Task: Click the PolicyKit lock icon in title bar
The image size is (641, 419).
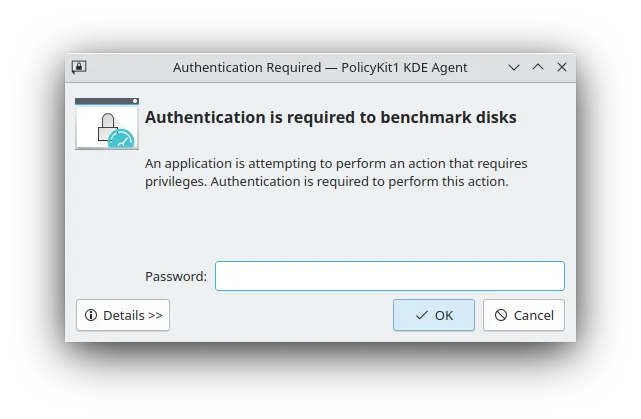Action: [x=79, y=67]
